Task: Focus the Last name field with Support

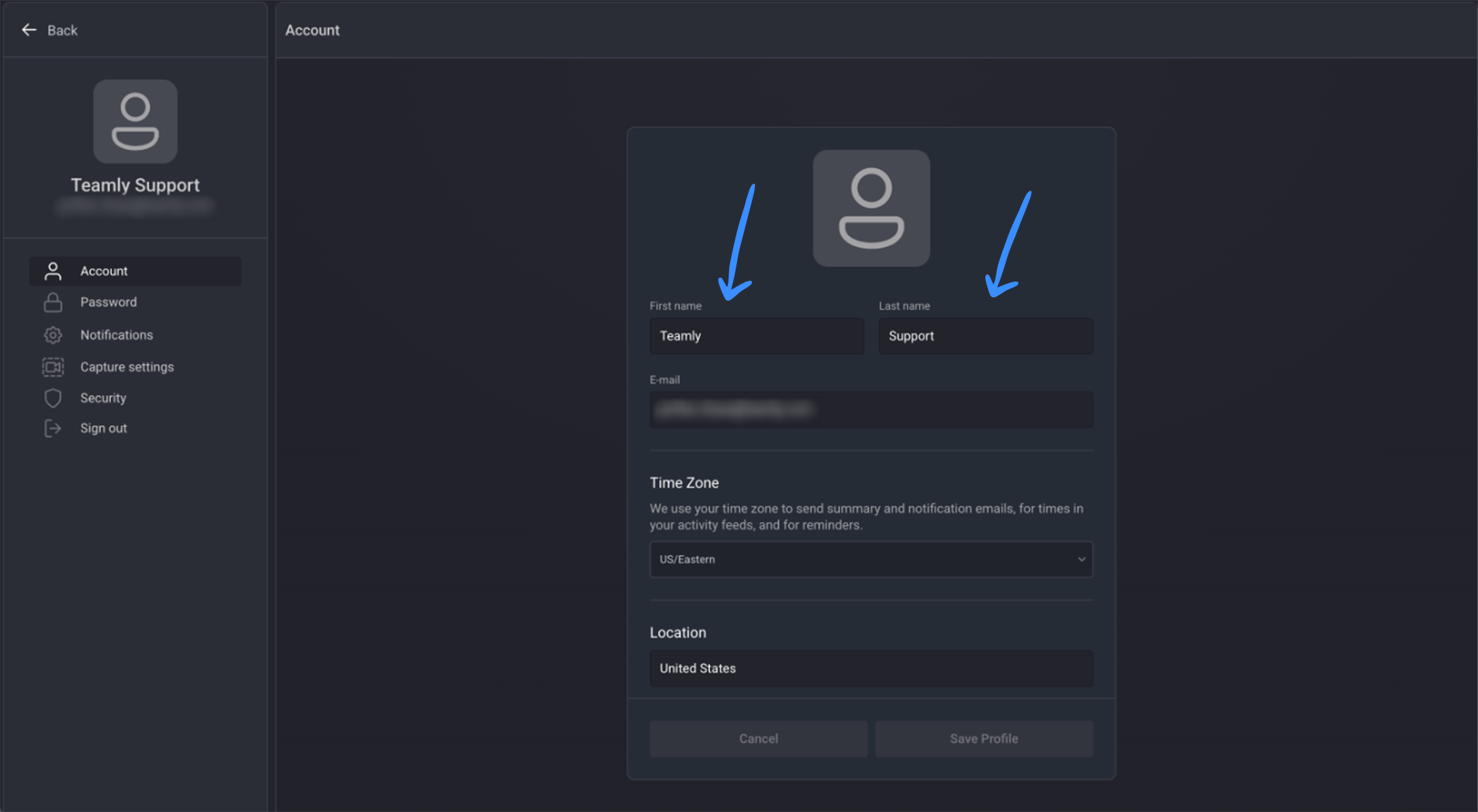Action: click(985, 336)
